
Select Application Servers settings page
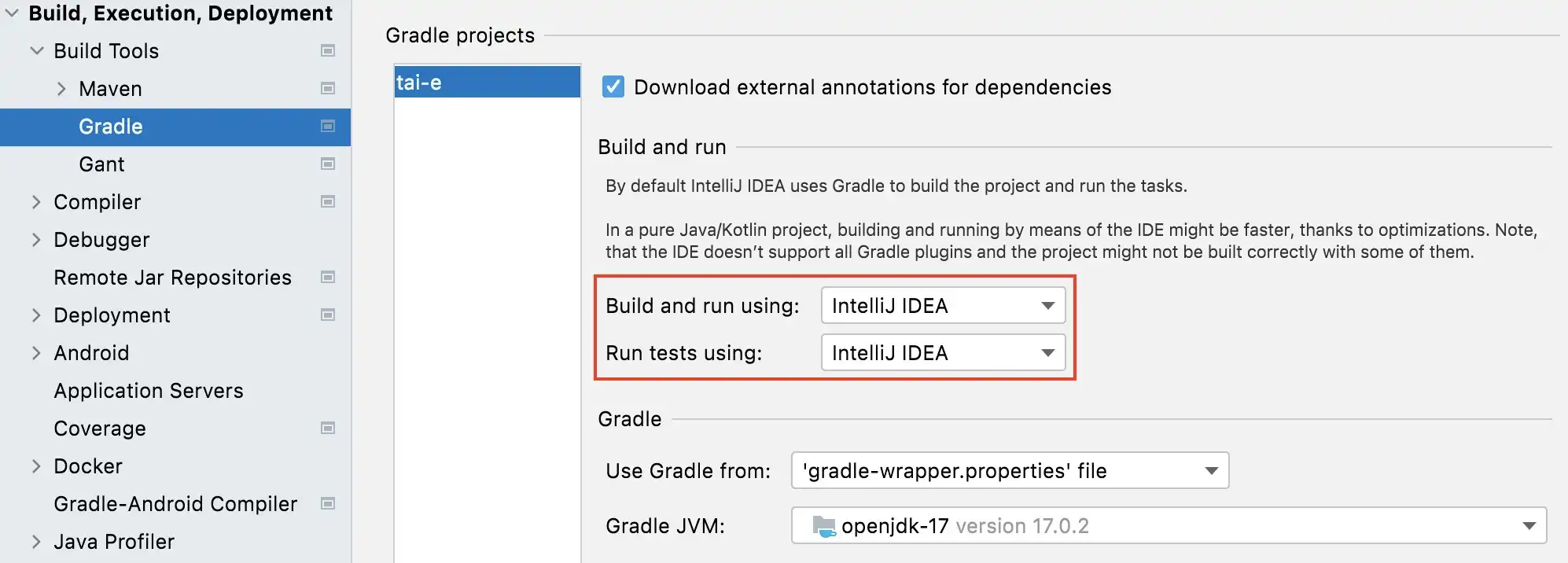[149, 391]
